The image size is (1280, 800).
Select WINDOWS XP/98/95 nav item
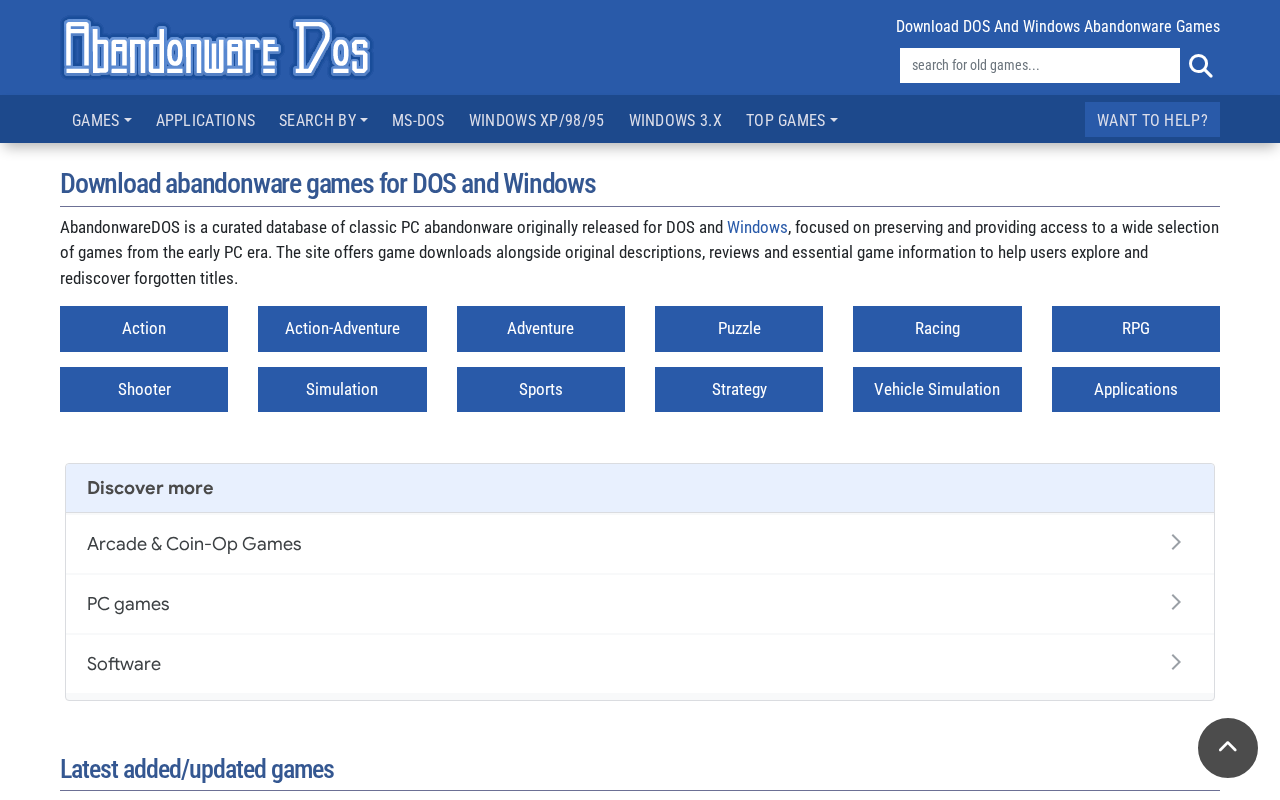pyautogui.click(x=537, y=120)
